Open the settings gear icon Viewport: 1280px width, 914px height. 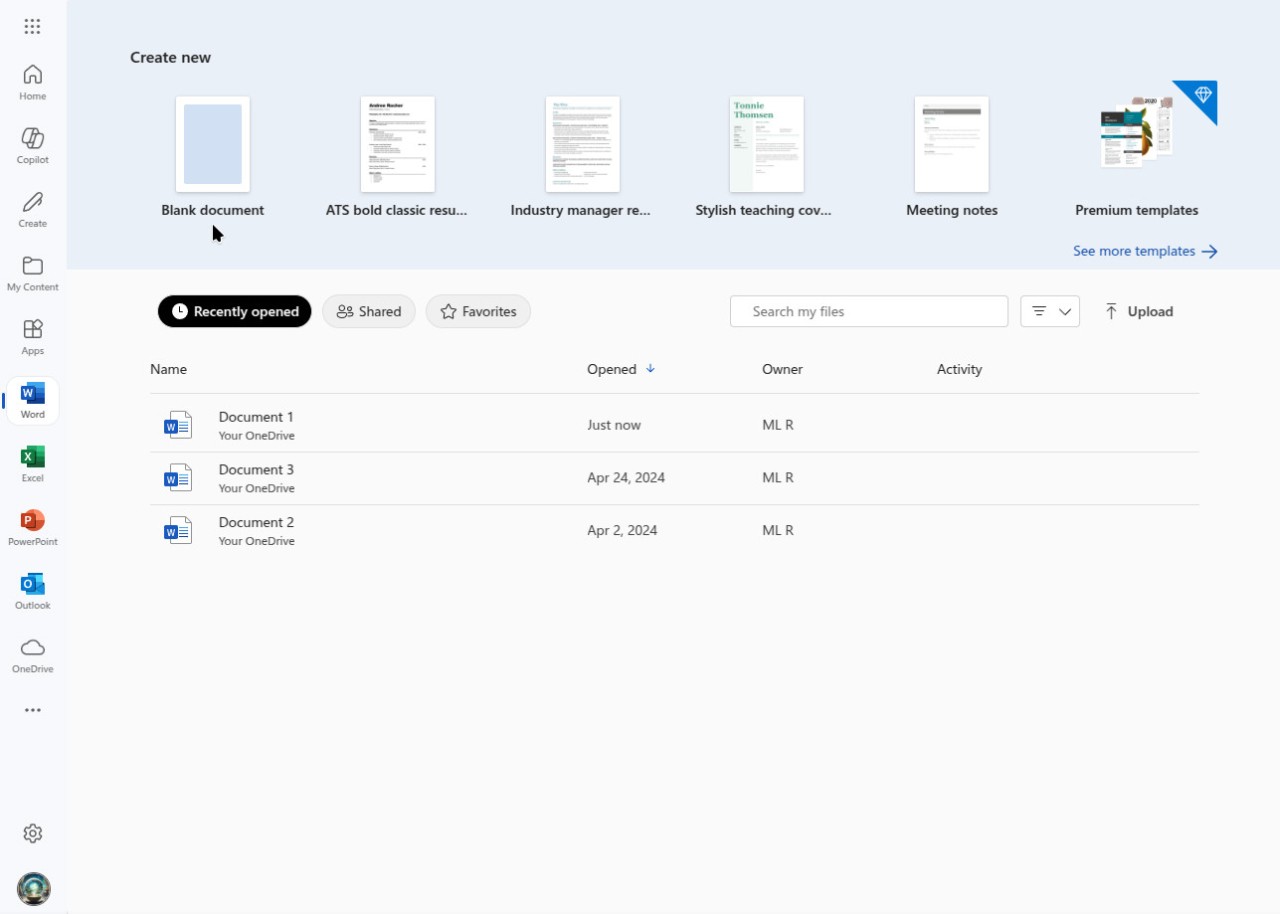[x=32, y=833]
